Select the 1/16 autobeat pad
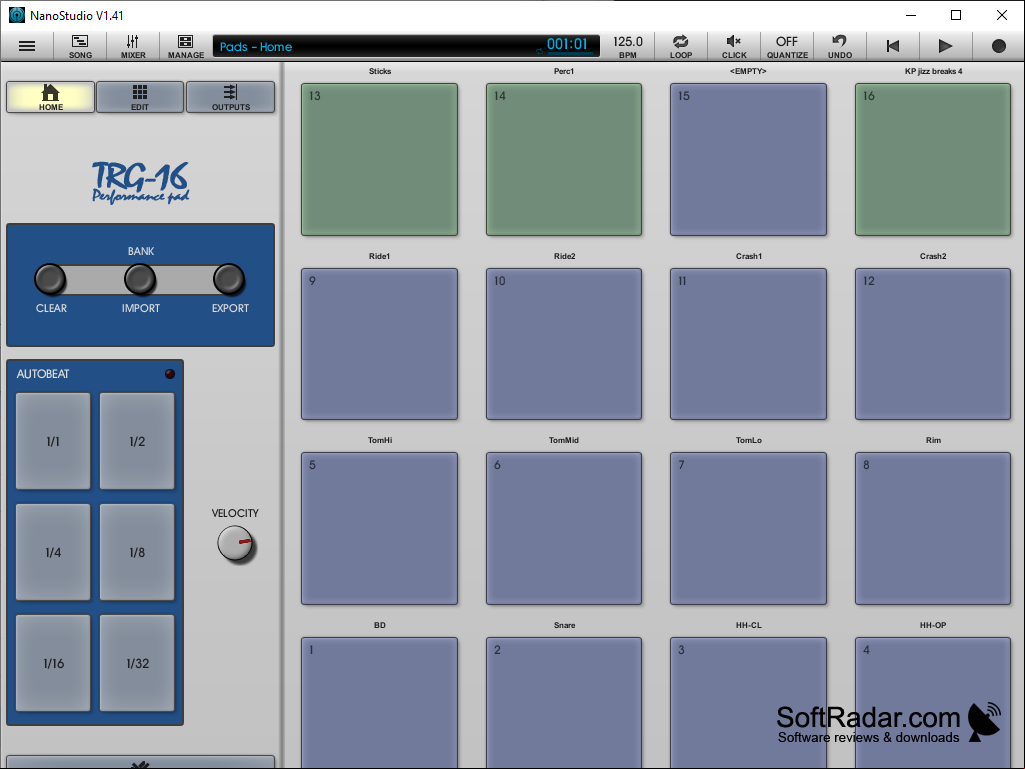This screenshot has width=1025, height=769. coord(53,663)
